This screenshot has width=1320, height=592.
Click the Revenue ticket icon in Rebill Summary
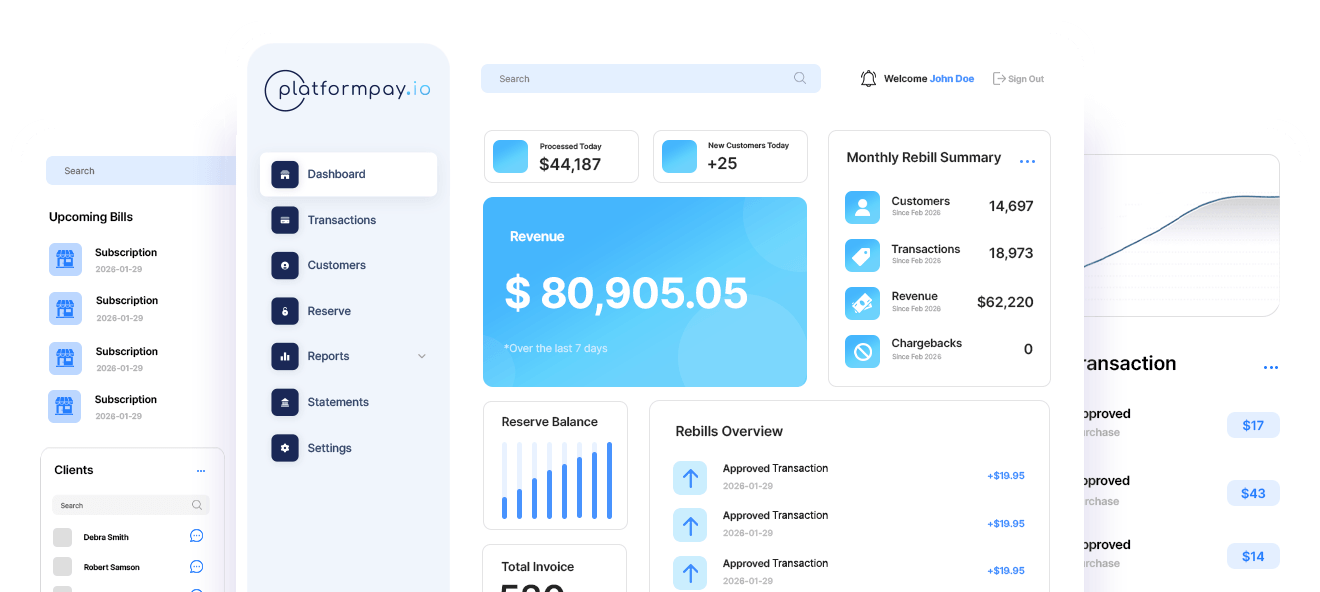coord(862,303)
